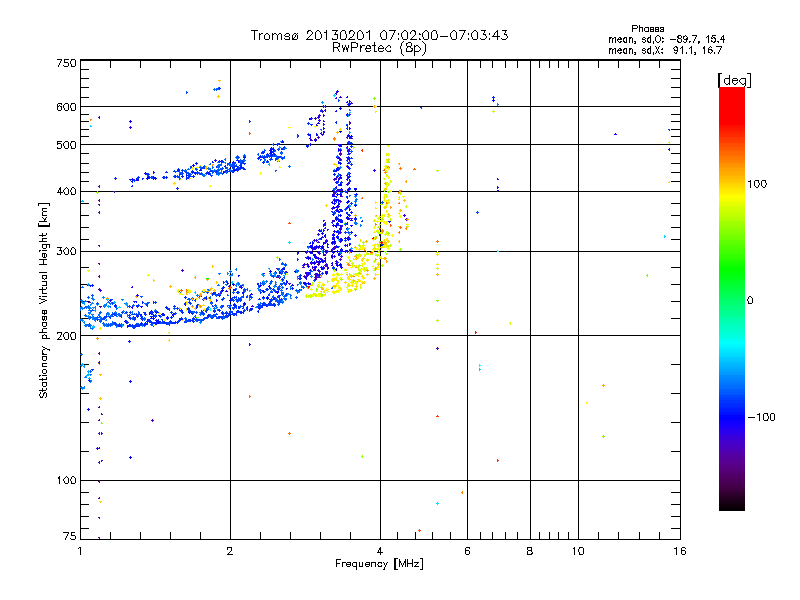Click the colorbar '100' tick label
The height and width of the screenshot is (600, 800).
pos(757,184)
